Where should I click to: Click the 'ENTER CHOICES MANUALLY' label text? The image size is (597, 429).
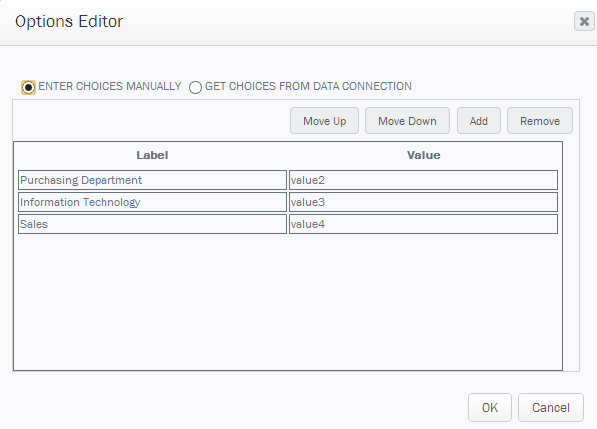pos(110,86)
